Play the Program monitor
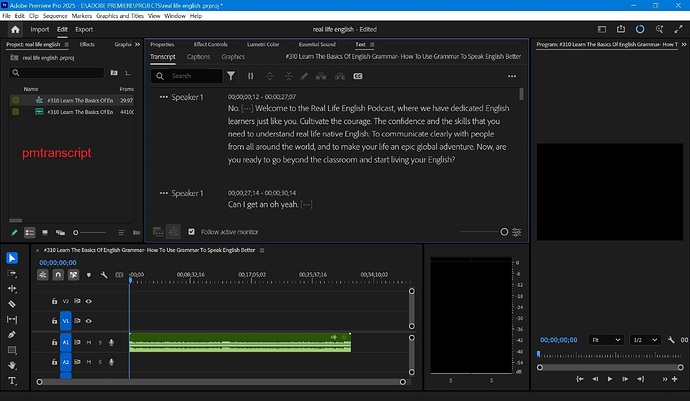The height and width of the screenshot is (401, 690). pyautogui.click(x=610, y=379)
